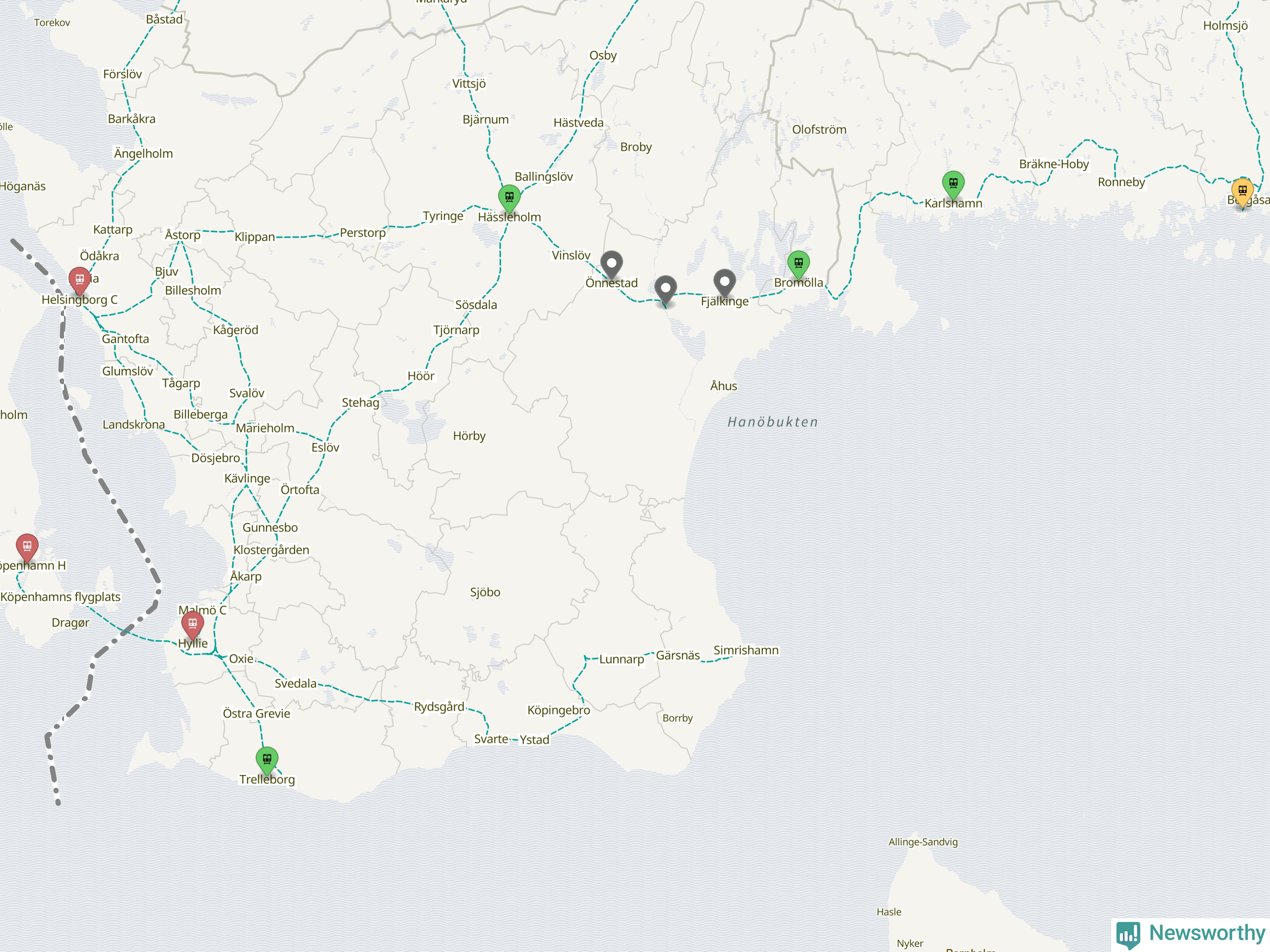Click the Dragør town label
Image resolution: width=1270 pixels, height=952 pixels.
click(x=70, y=623)
